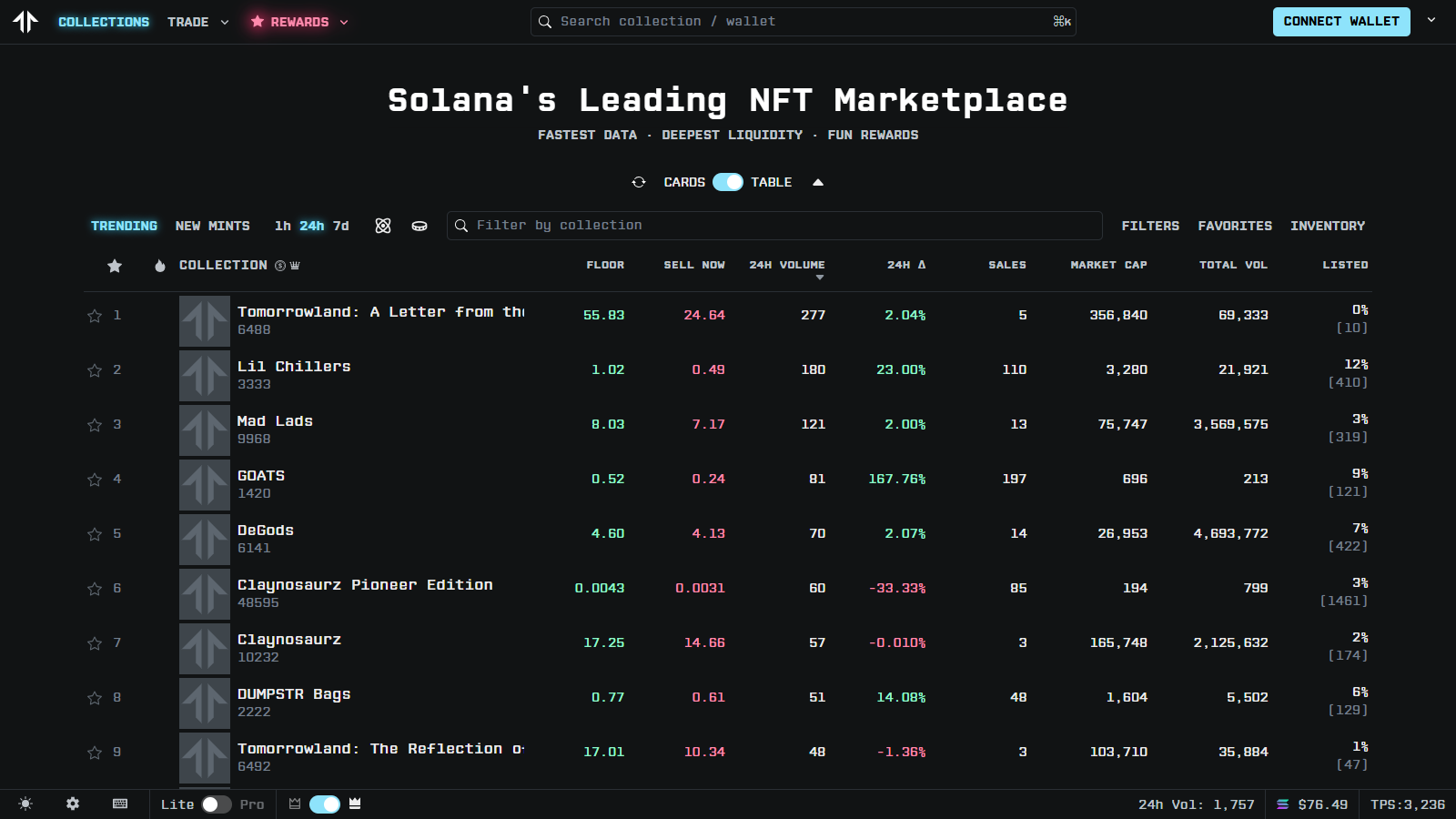Open keyboard shortcuts icon in bottom bar
Viewport: 1456px width, 819px height.
(x=120, y=804)
